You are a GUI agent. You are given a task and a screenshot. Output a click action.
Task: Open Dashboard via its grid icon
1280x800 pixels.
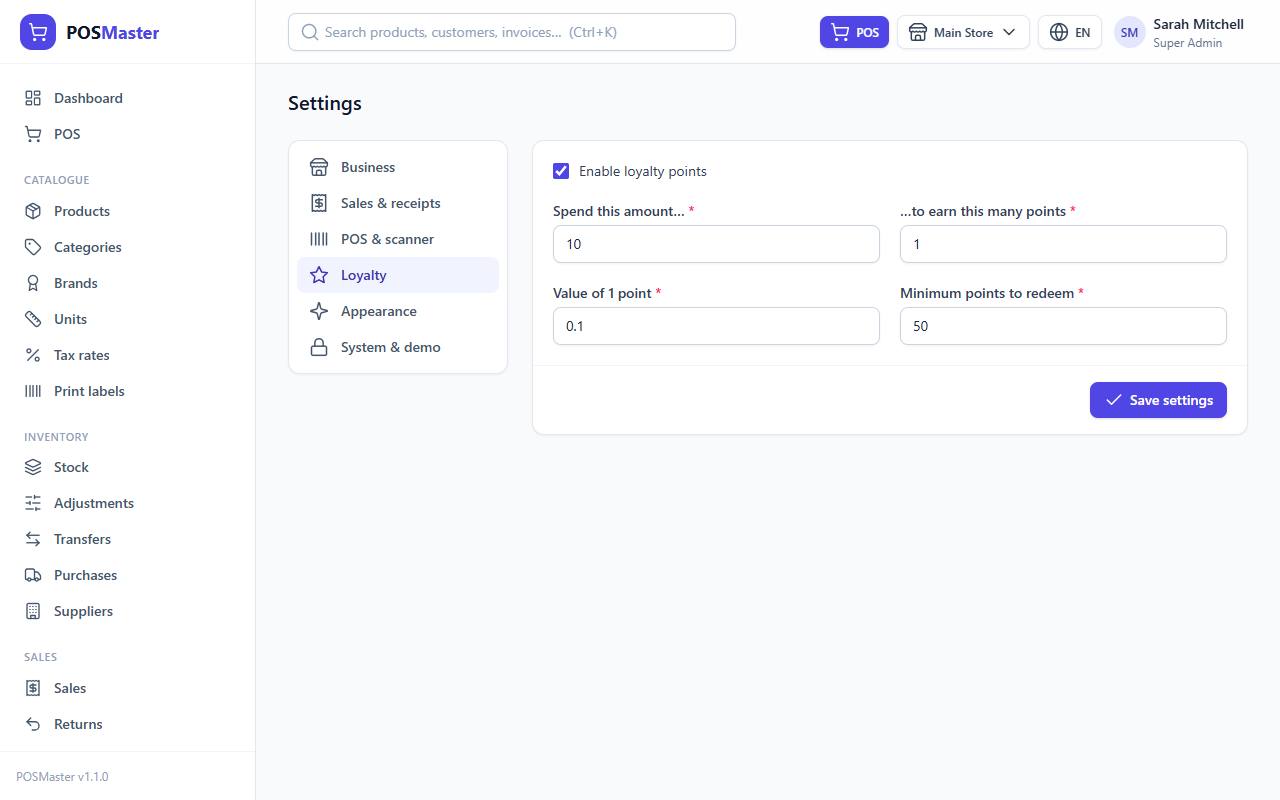(x=33, y=98)
